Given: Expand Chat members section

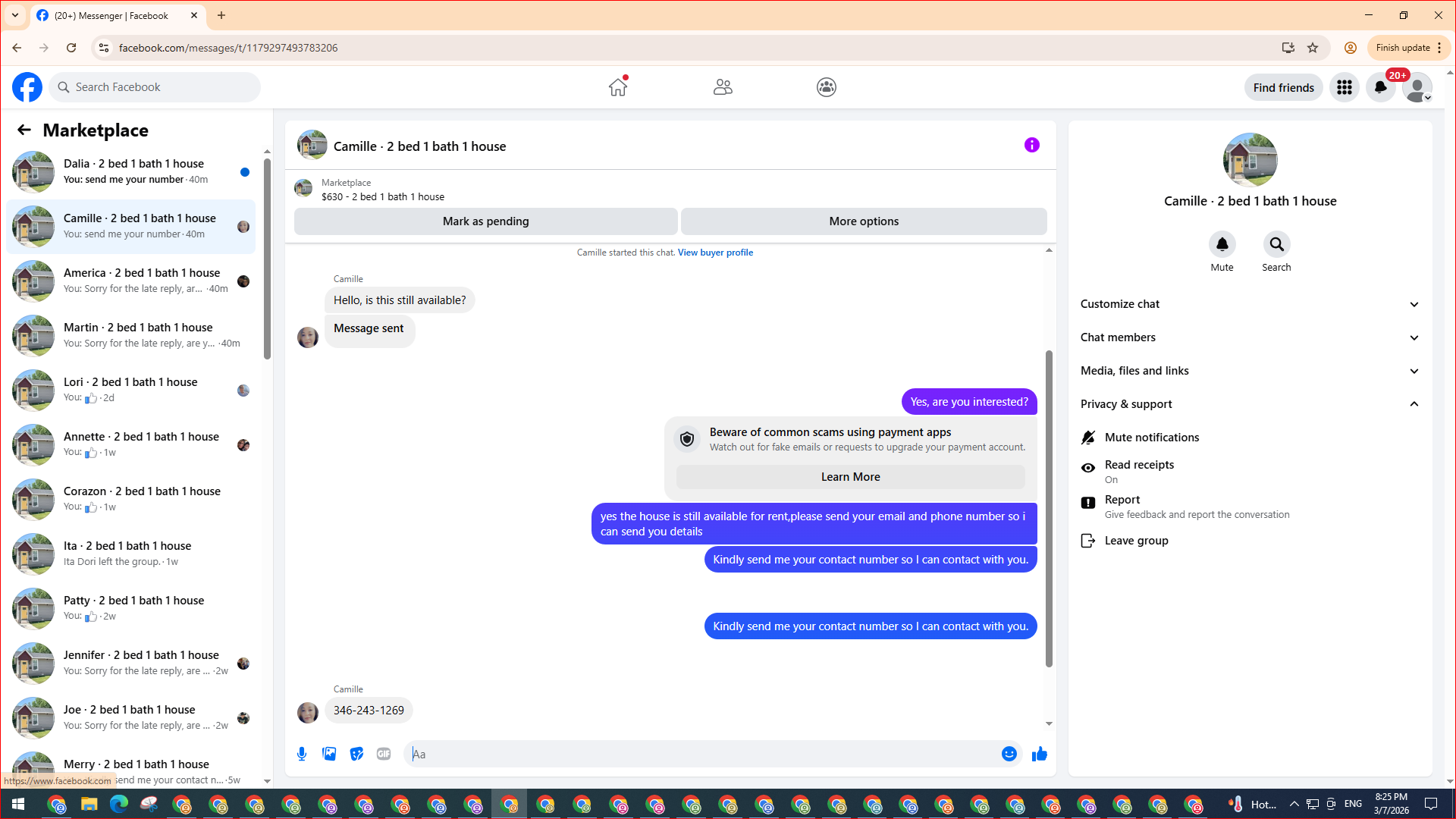Looking at the screenshot, I should [x=1250, y=337].
